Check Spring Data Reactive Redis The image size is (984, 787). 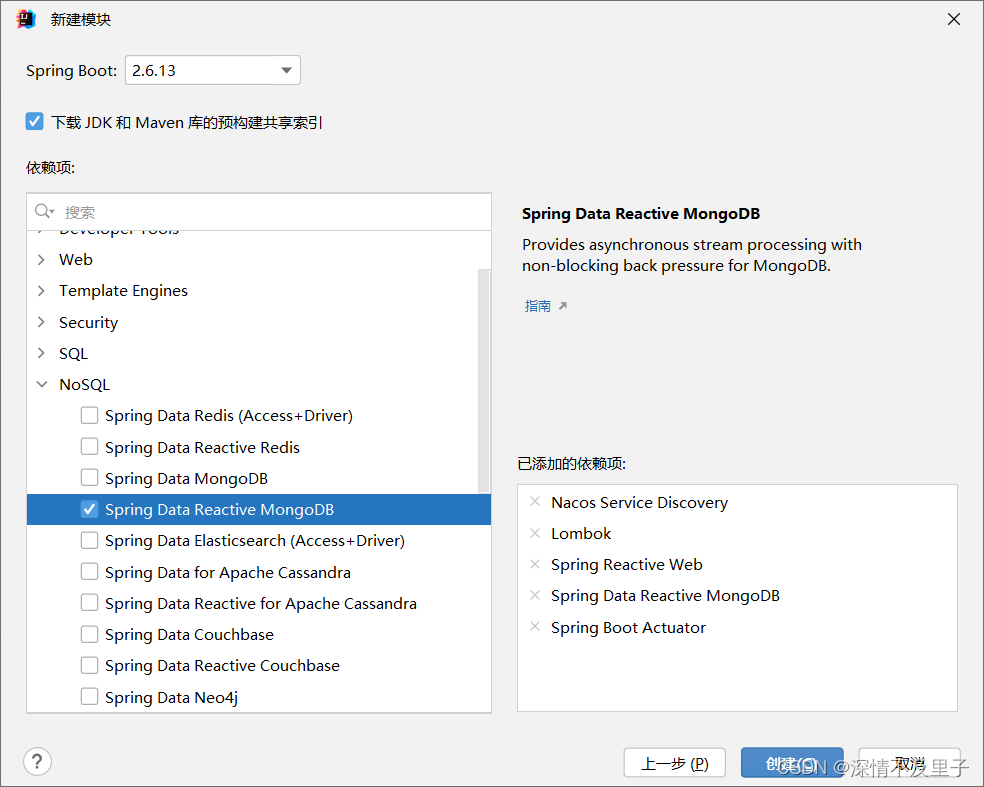coord(89,447)
